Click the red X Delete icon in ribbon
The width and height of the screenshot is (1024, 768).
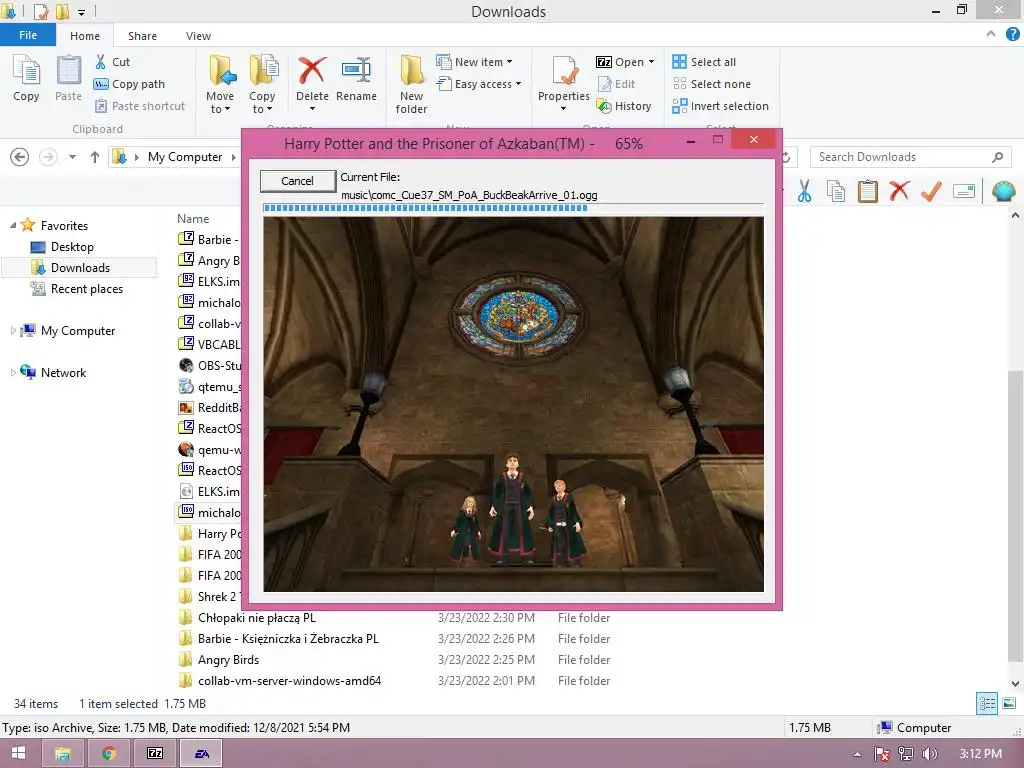312,70
